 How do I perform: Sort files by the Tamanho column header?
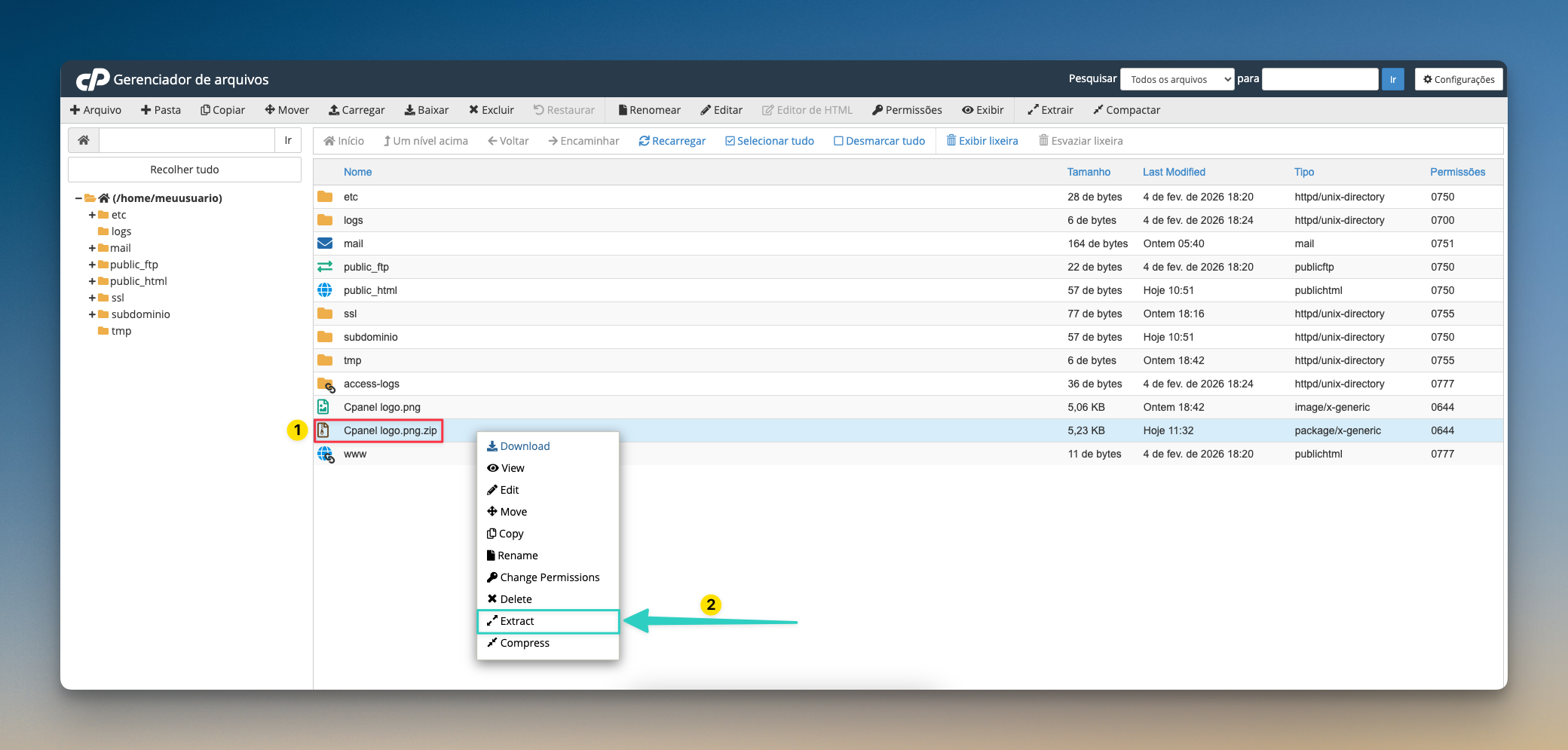[1089, 172]
